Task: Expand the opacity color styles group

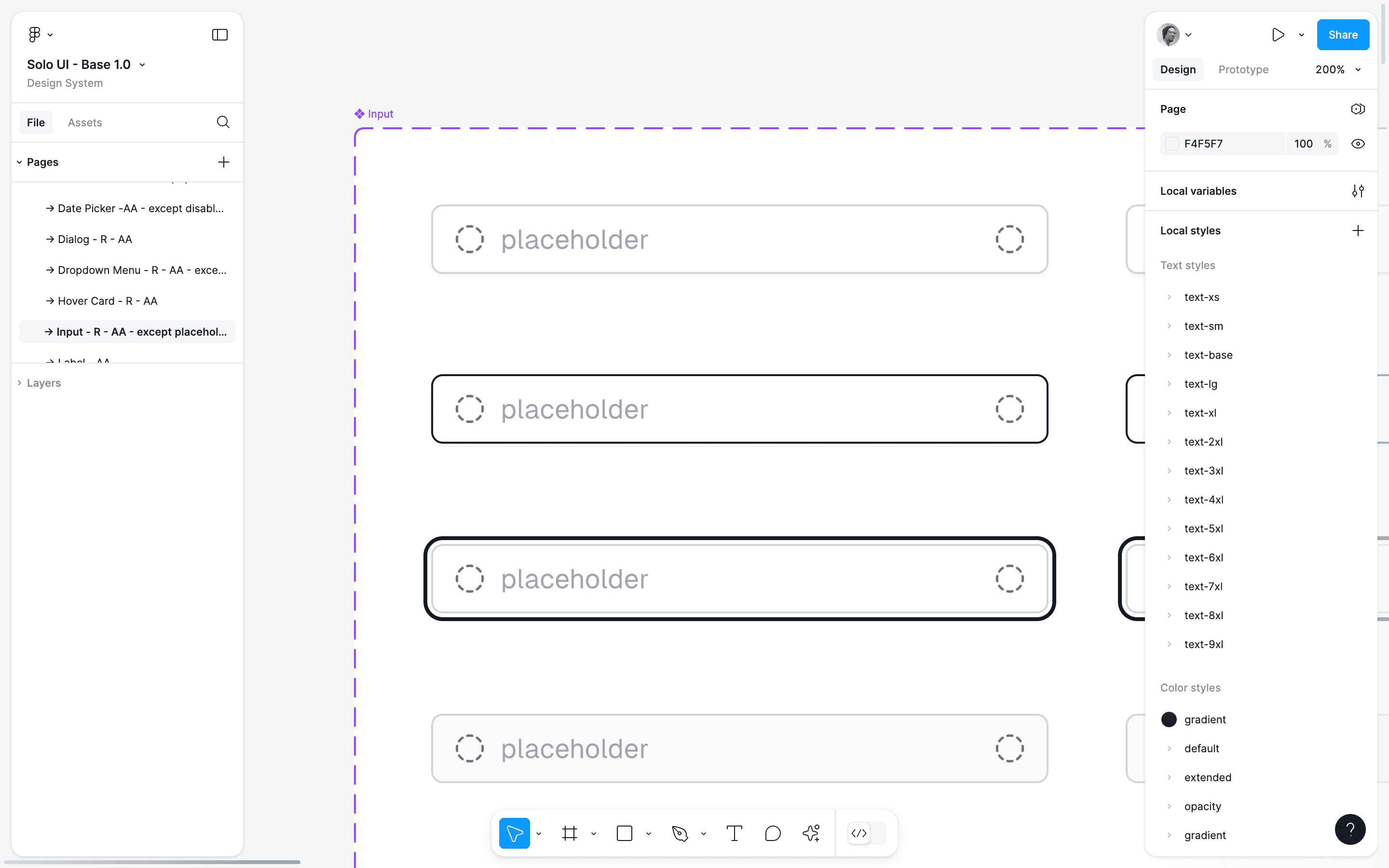Action: click(1169, 806)
